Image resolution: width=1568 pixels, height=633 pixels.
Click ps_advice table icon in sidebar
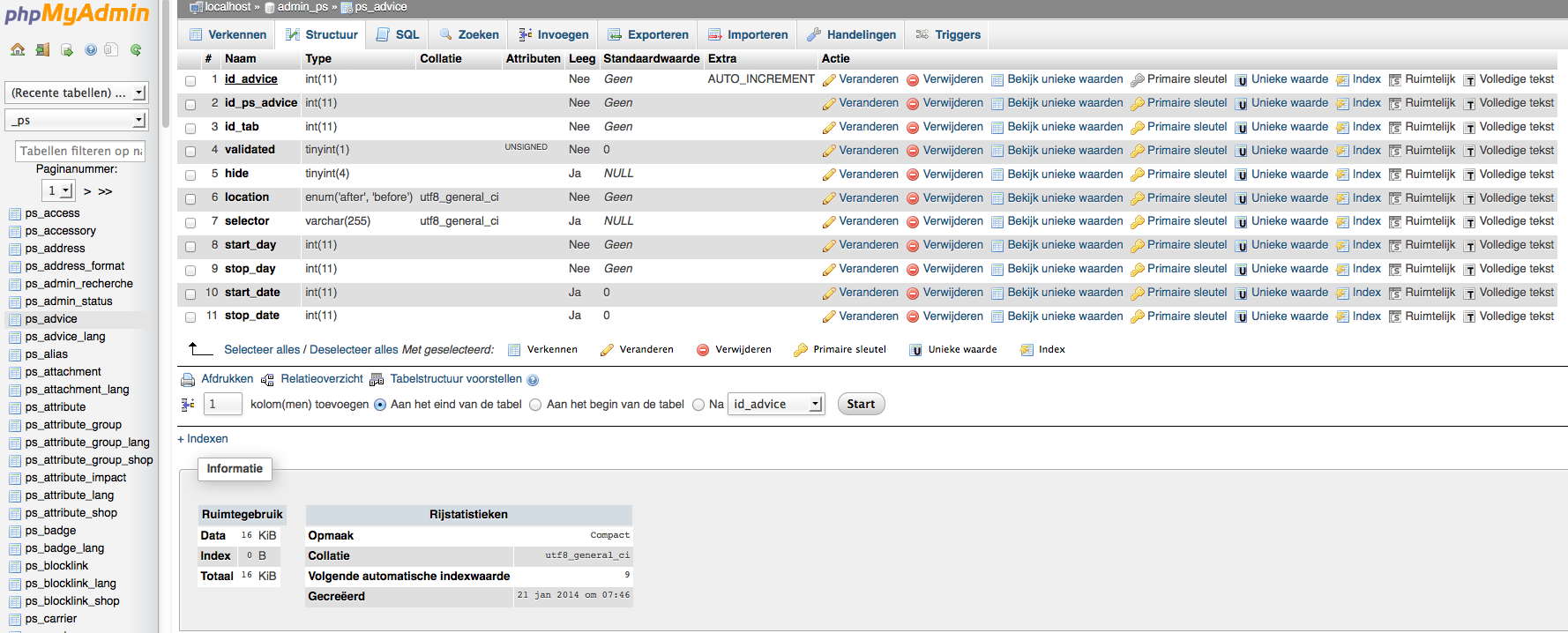coord(15,319)
